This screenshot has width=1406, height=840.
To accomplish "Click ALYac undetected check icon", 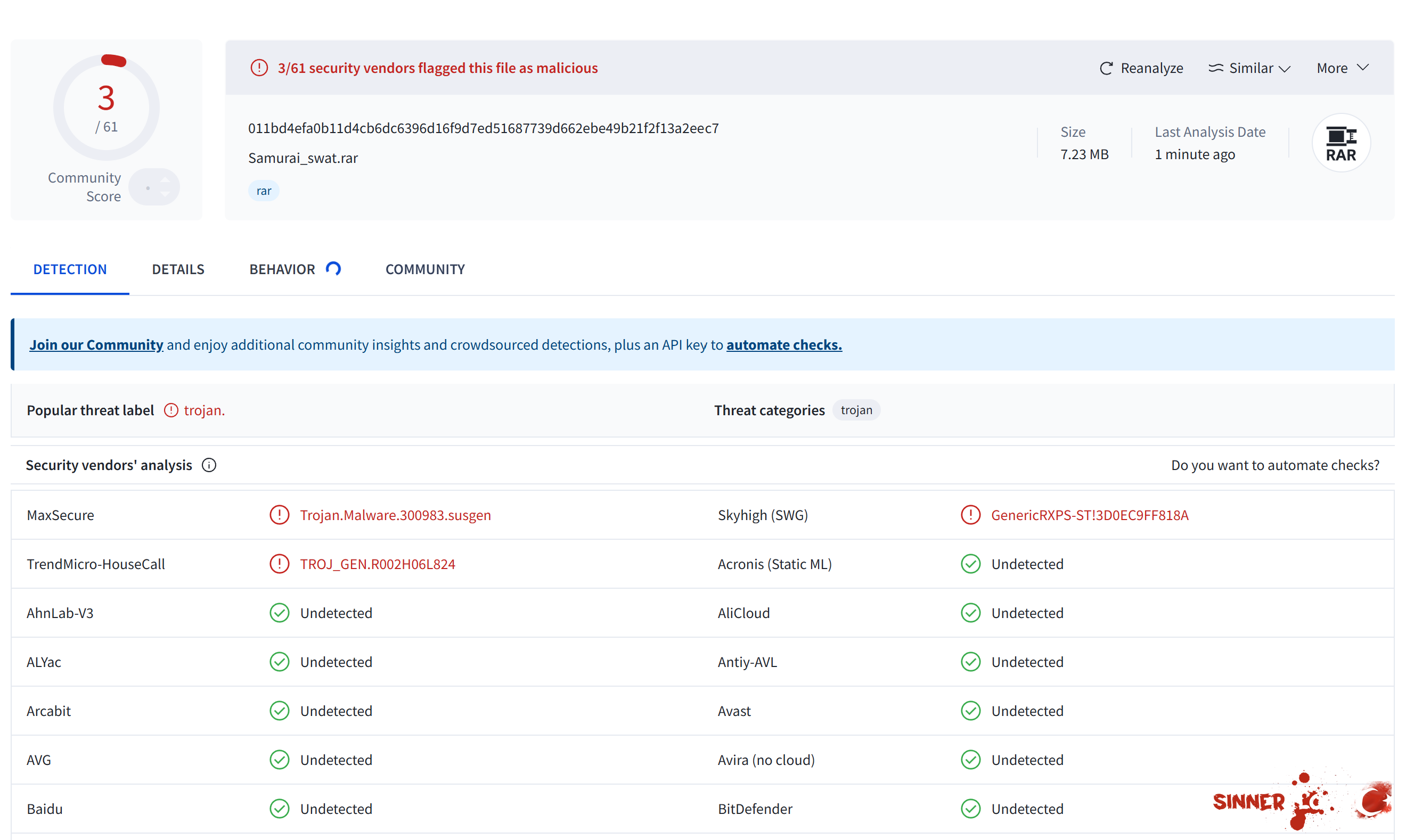I will (x=279, y=662).
